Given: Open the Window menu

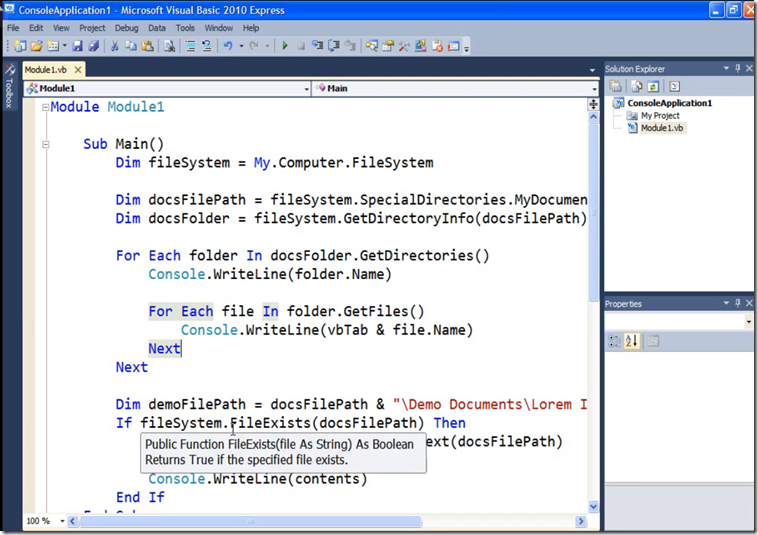Looking at the screenshot, I should [x=219, y=28].
